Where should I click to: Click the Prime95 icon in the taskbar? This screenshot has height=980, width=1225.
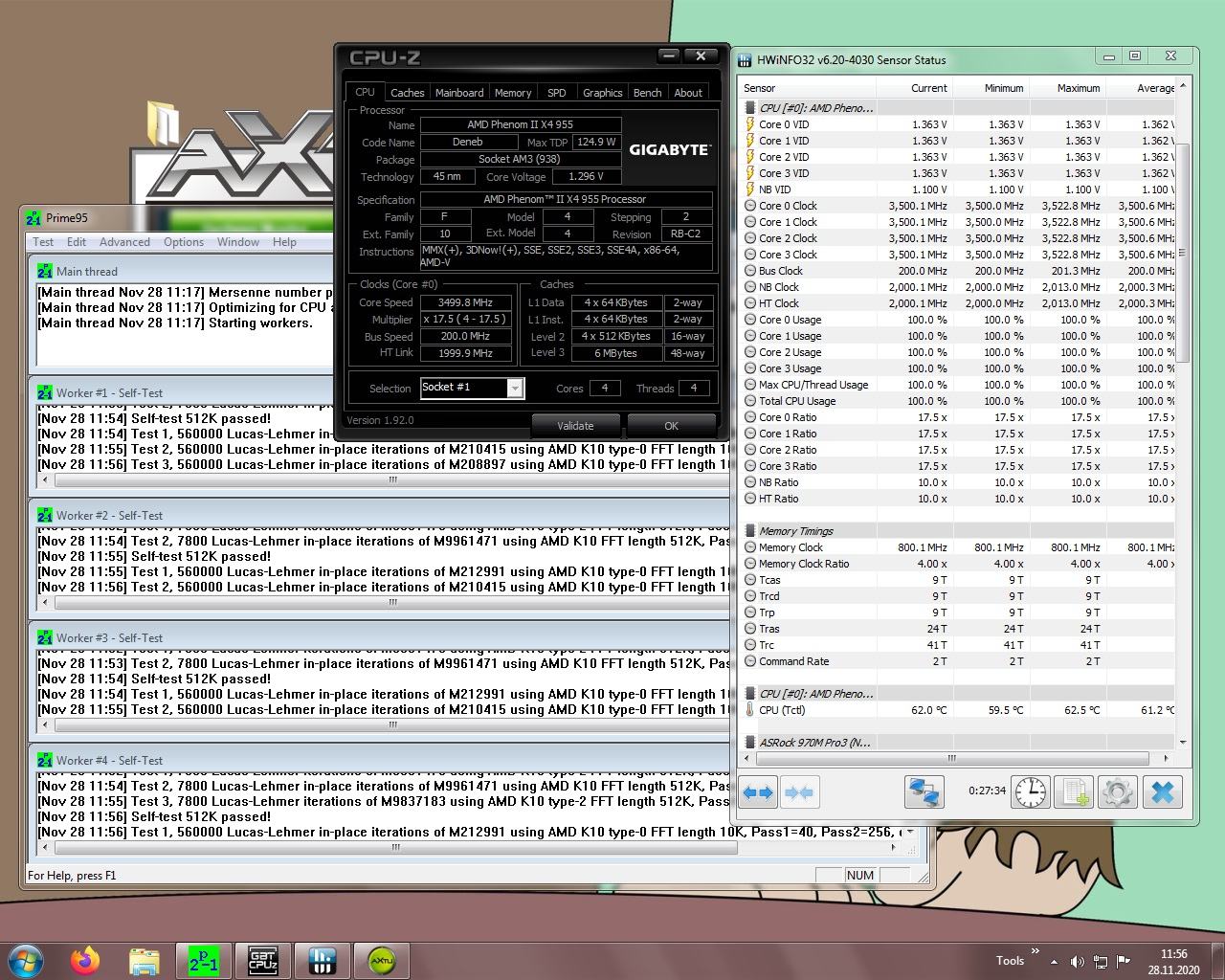pyautogui.click(x=204, y=960)
